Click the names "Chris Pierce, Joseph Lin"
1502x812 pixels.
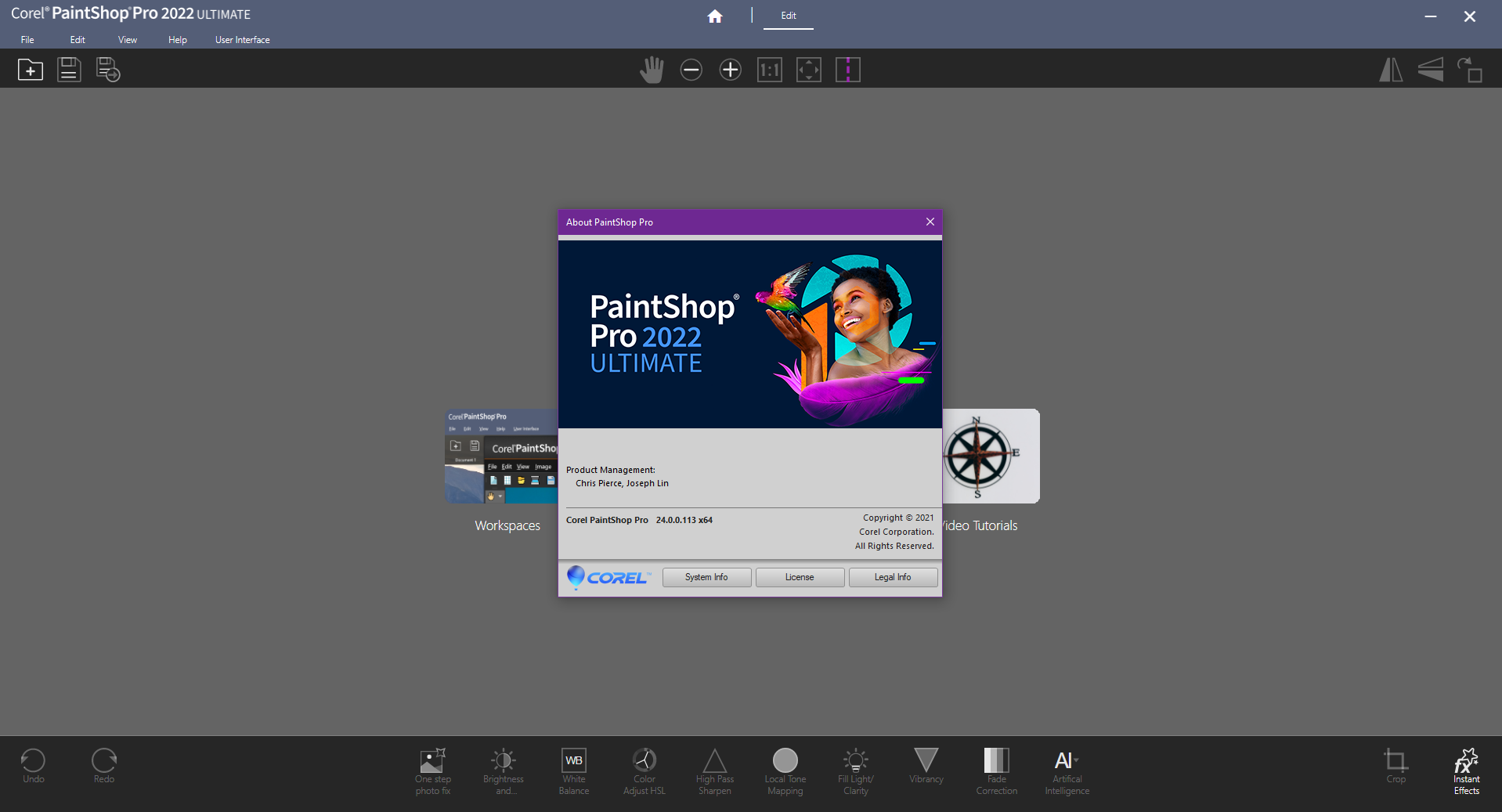point(622,483)
